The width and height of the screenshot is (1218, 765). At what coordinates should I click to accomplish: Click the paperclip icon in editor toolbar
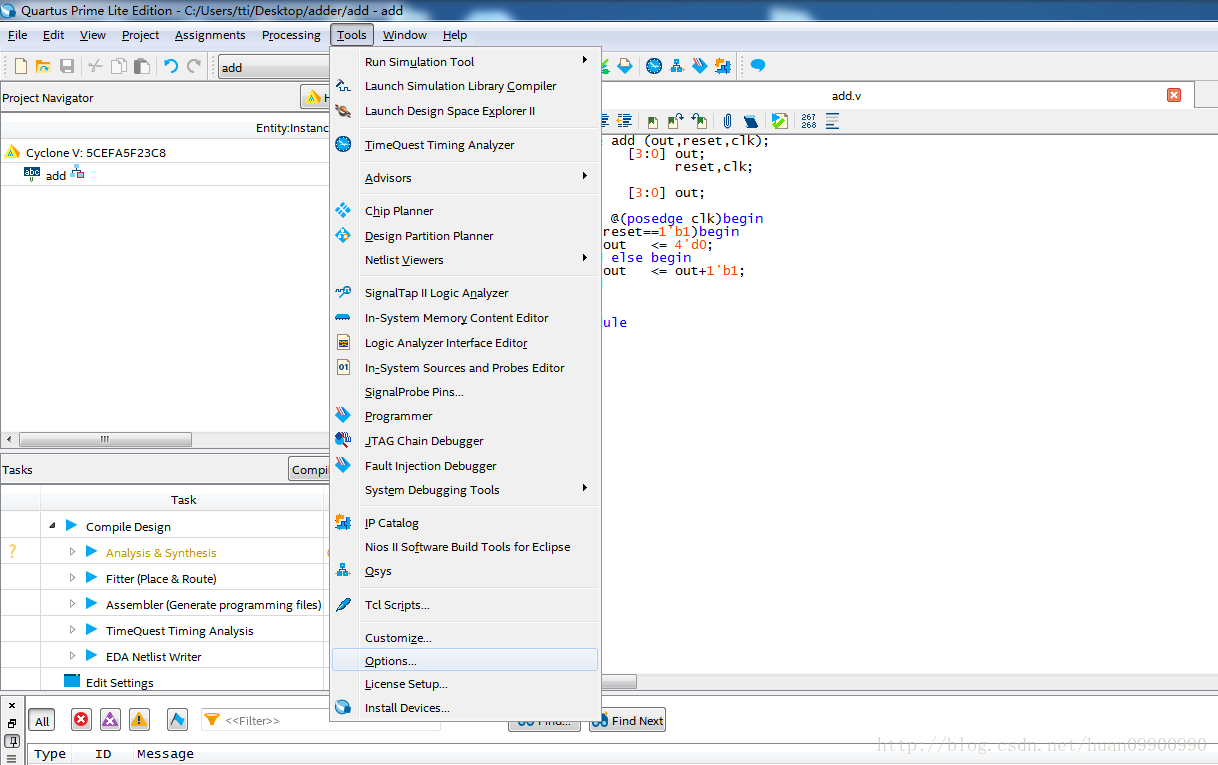pos(728,121)
